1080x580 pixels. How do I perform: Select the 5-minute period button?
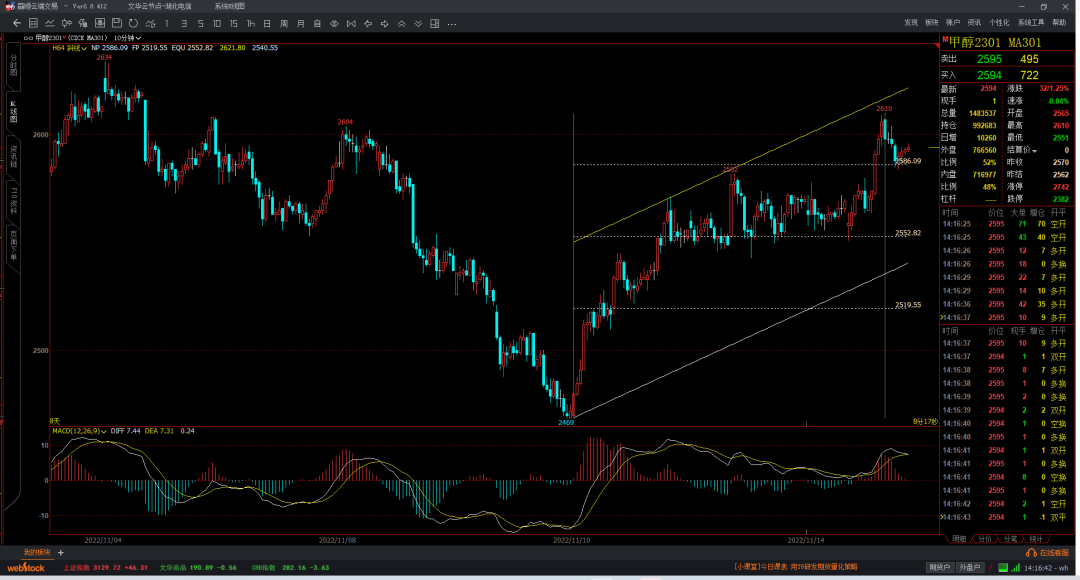(x=200, y=23)
